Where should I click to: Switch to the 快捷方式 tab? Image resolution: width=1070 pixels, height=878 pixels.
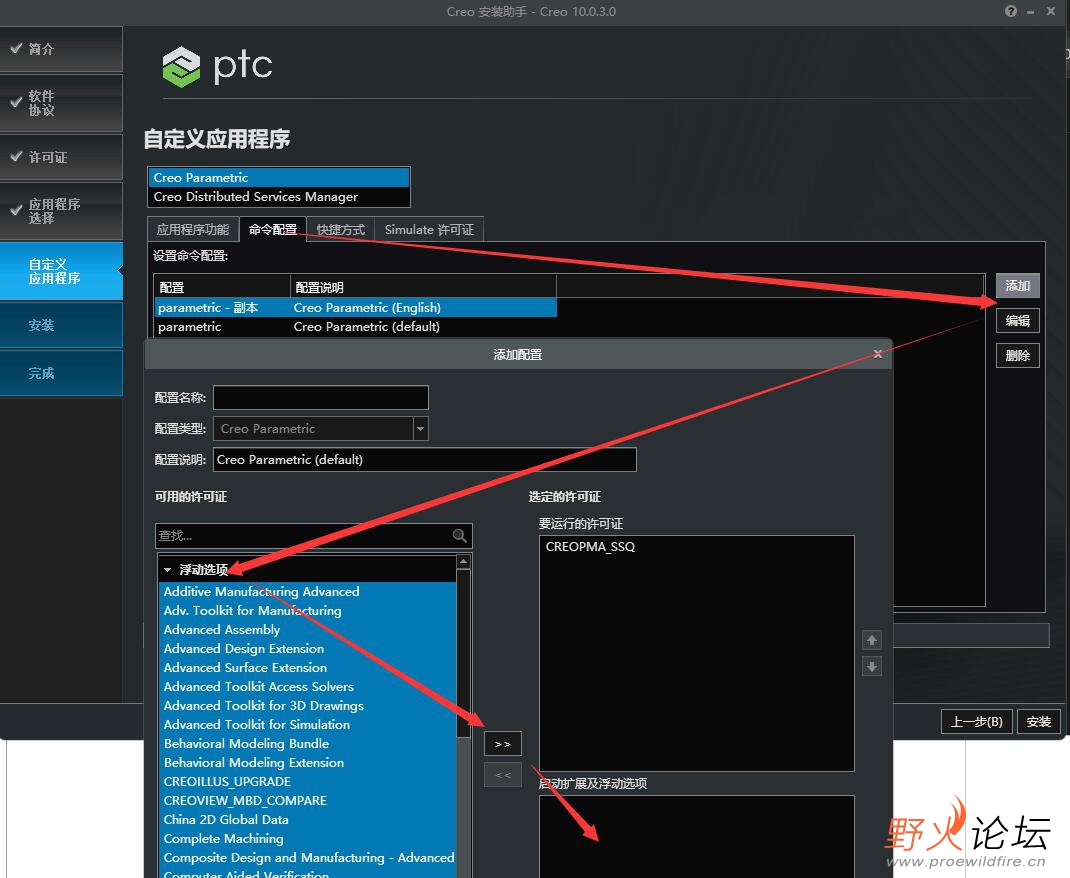click(341, 229)
